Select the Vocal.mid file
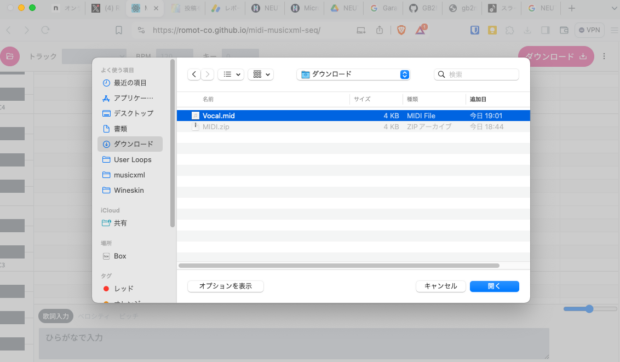The width and height of the screenshot is (620, 362). click(353, 115)
